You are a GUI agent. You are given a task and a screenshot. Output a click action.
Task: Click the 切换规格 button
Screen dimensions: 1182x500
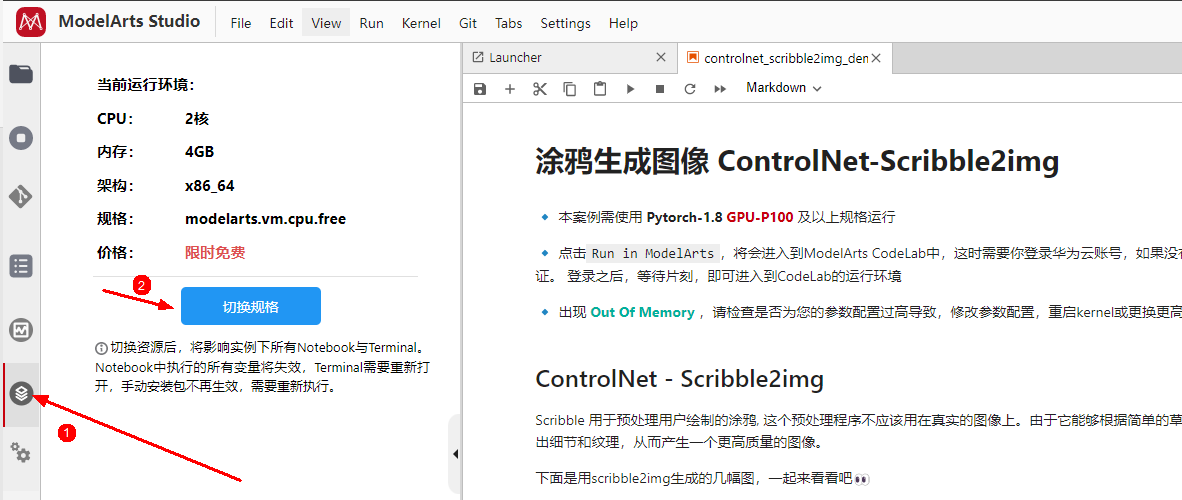(x=251, y=306)
